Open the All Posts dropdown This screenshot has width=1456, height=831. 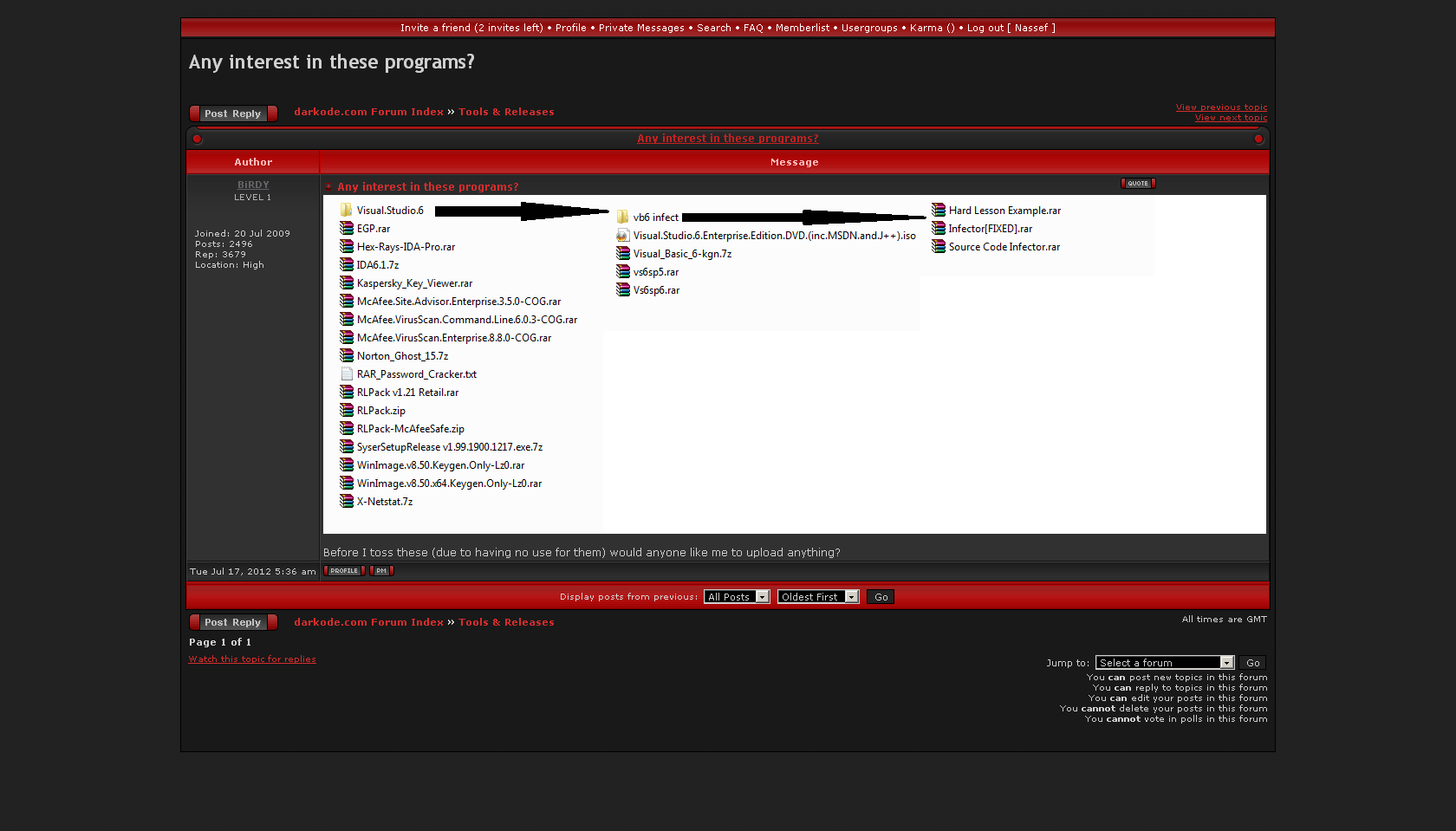737,597
